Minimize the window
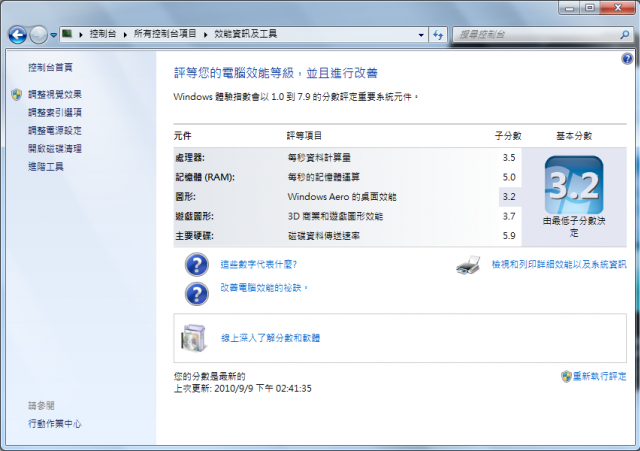 point(570,8)
